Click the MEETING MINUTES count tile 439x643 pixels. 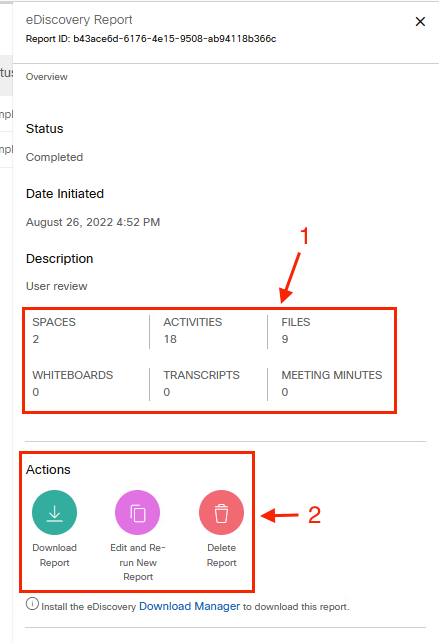[332, 383]
